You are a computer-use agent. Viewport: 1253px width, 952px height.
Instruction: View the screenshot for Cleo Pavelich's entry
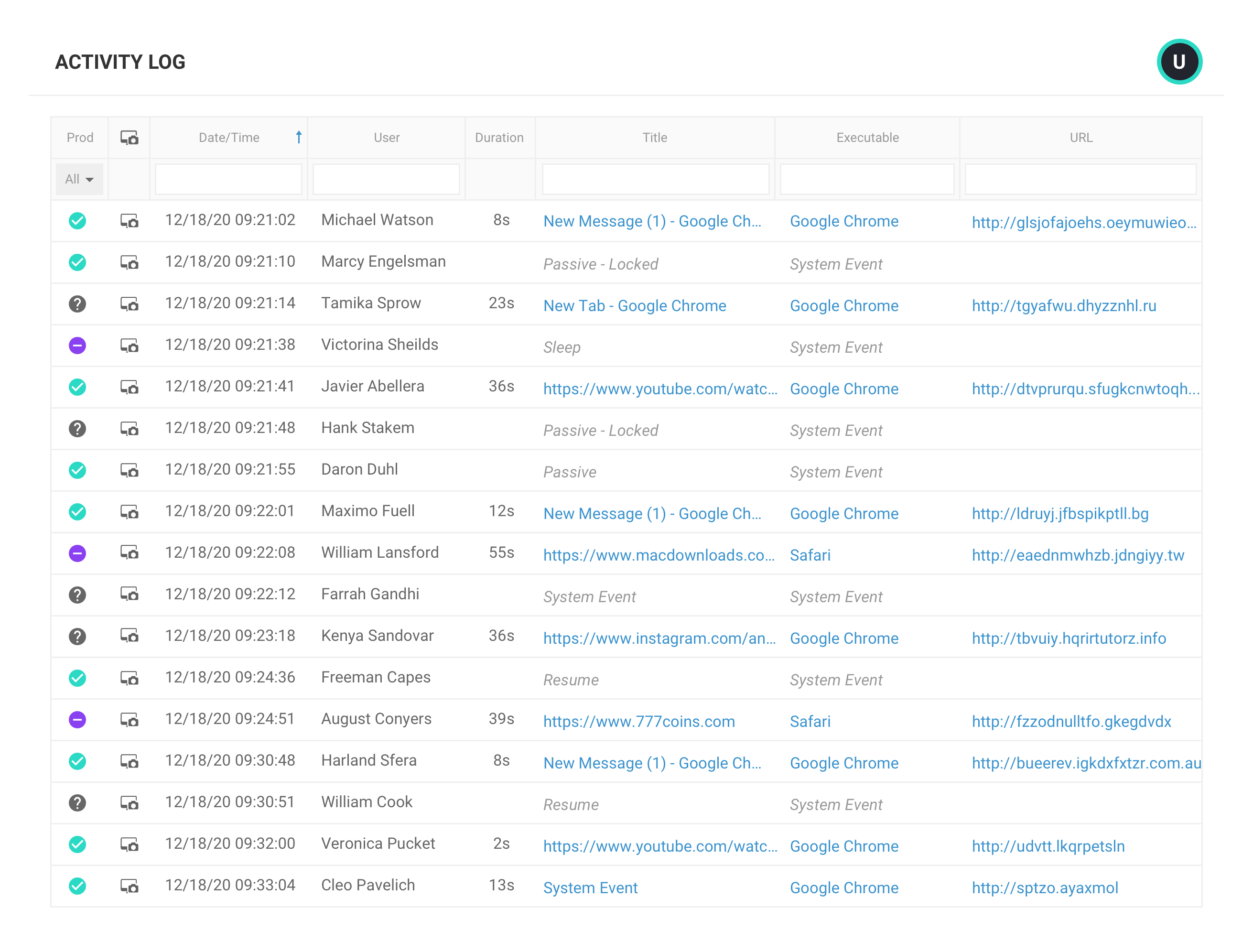[129, 885]
